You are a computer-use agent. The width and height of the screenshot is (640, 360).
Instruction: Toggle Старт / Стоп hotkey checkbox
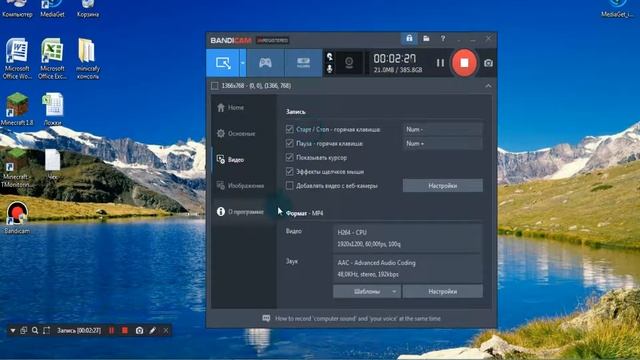pos(289,129)
